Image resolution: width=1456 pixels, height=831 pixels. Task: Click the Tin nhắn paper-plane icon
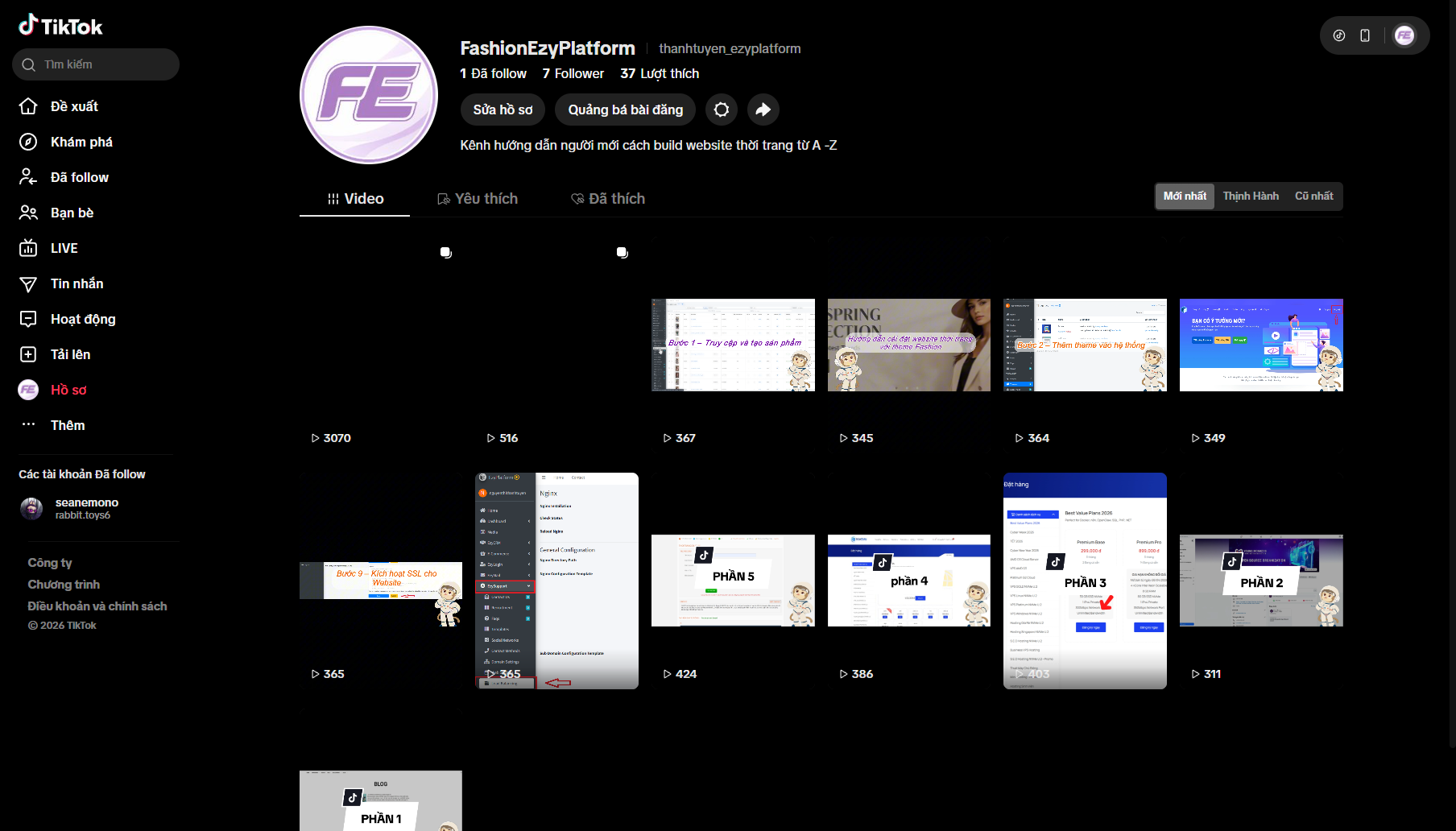coord(28,283)
